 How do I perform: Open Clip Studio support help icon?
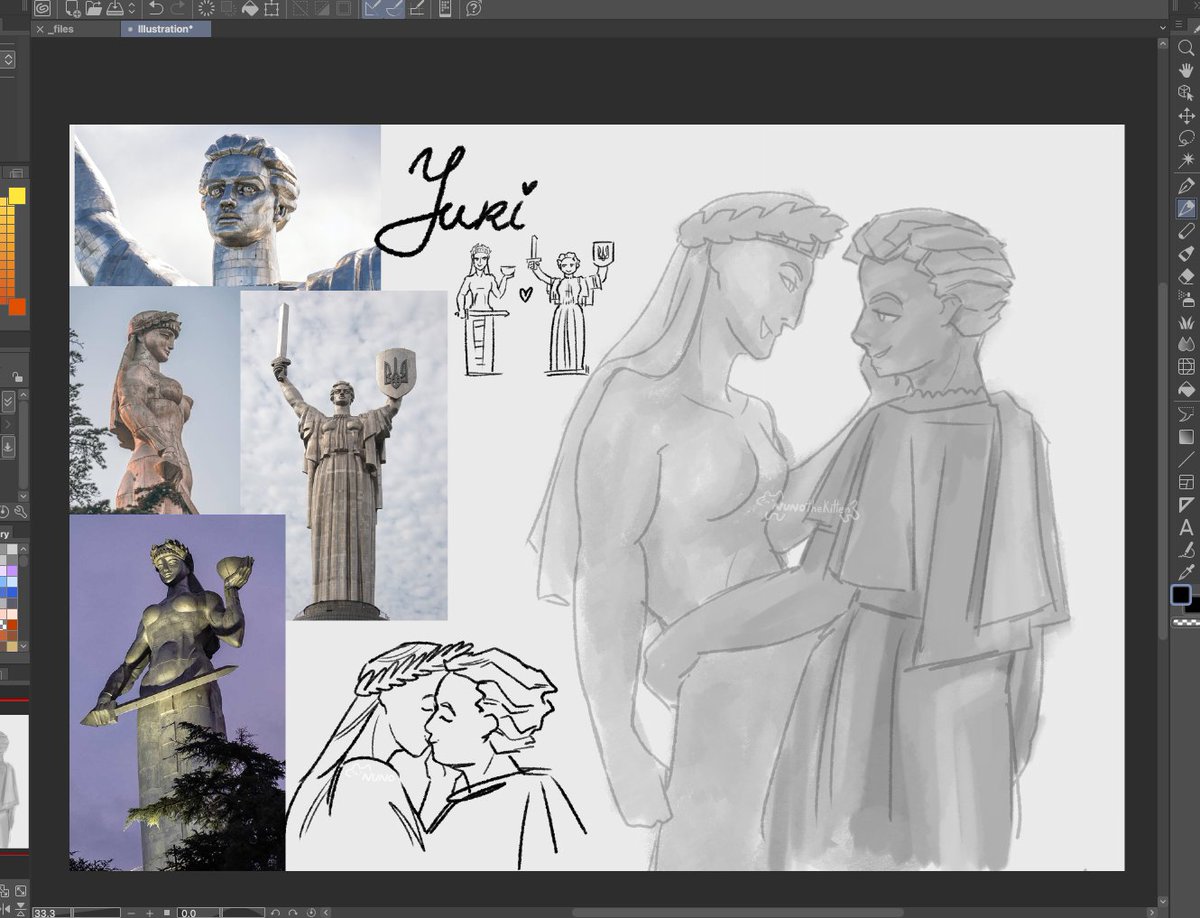(474, 8)
